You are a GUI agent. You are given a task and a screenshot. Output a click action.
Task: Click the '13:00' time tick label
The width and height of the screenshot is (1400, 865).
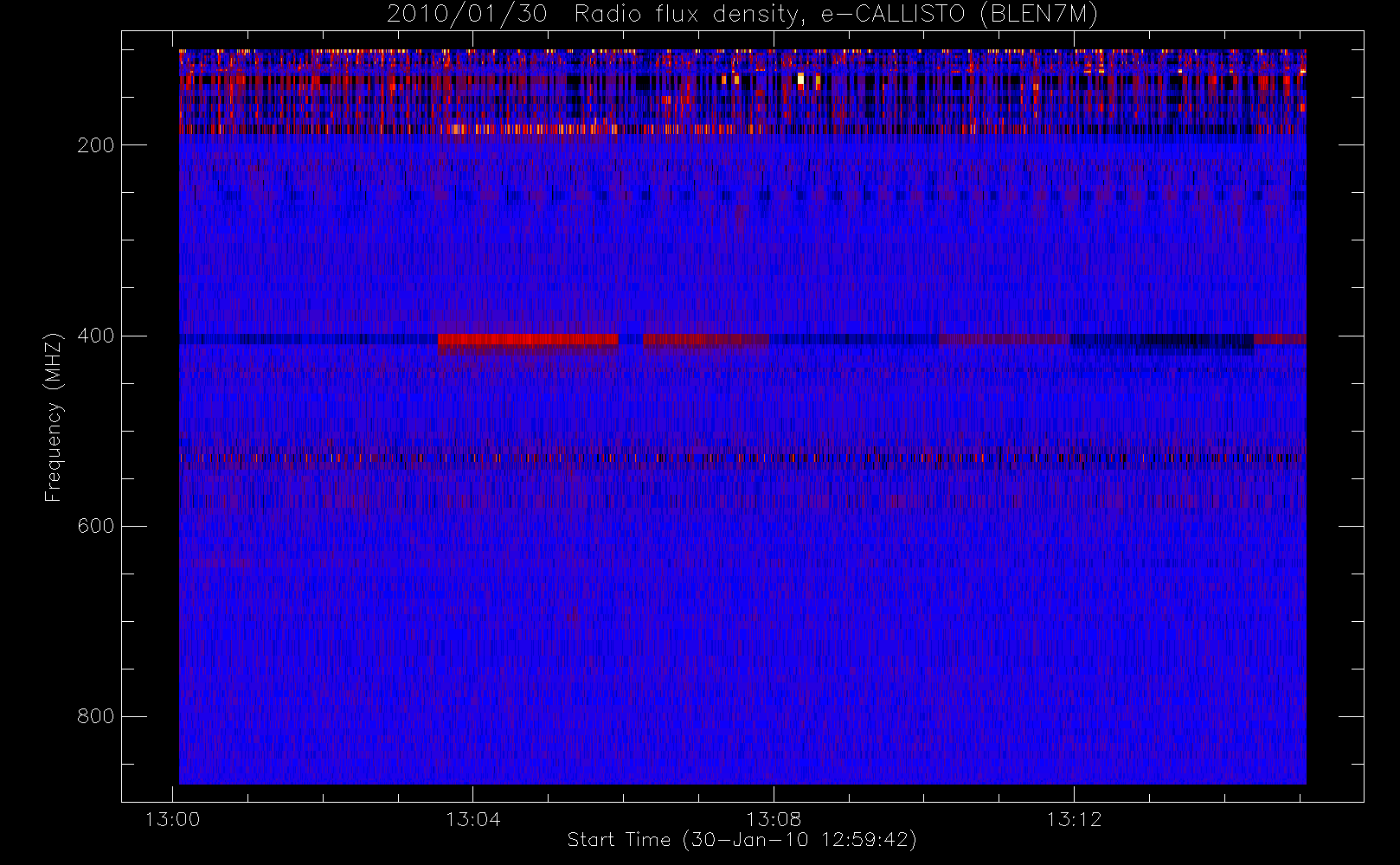[x=172, y=819]
